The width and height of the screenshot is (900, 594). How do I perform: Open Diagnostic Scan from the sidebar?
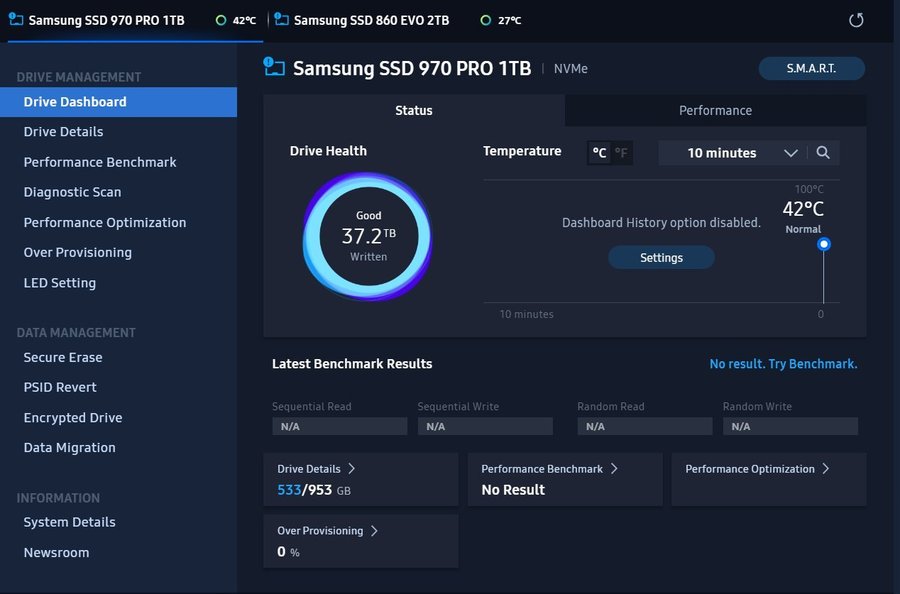tap(72, 192)
